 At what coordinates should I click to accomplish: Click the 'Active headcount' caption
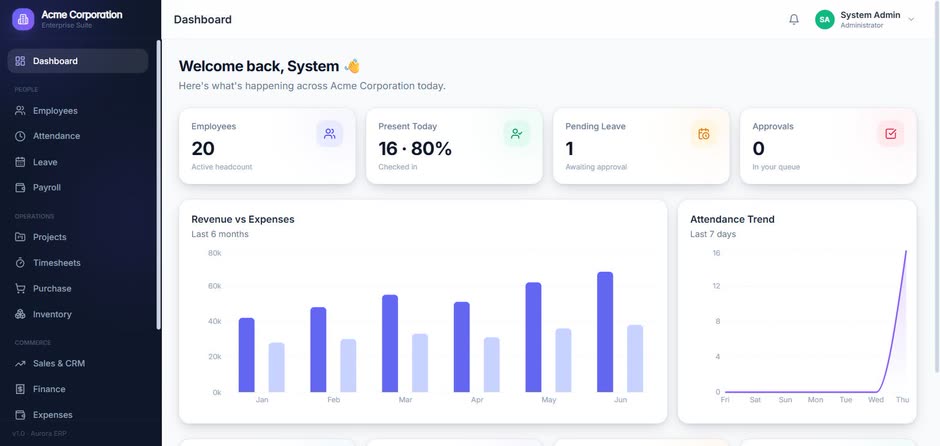[x=222, y=167]
